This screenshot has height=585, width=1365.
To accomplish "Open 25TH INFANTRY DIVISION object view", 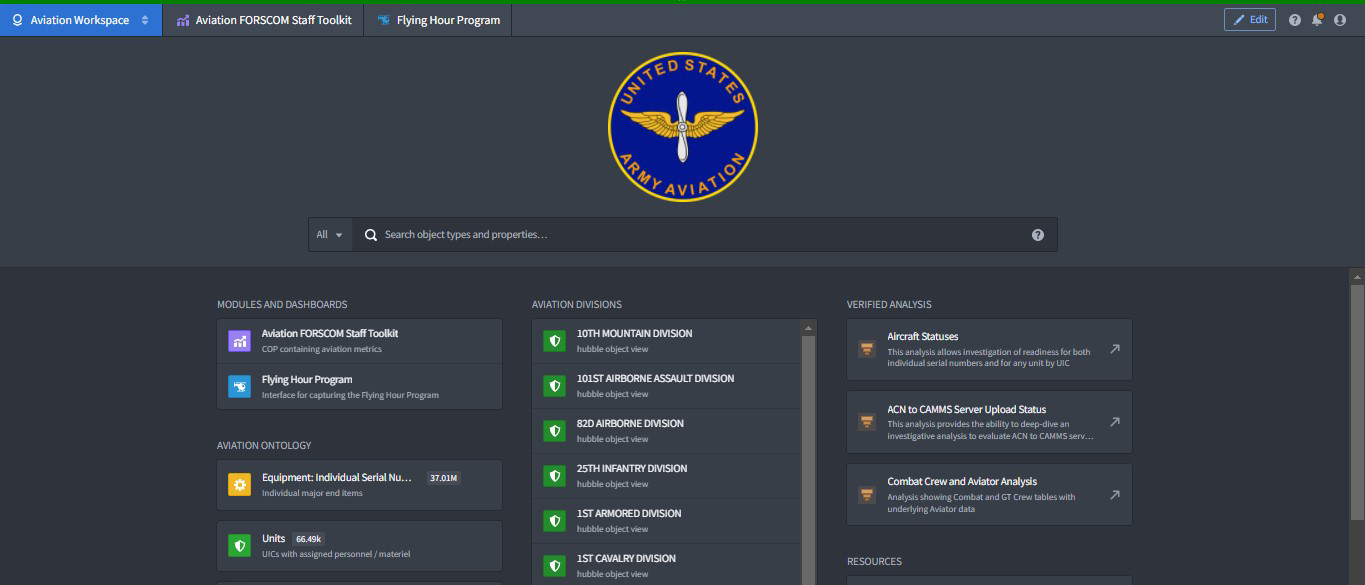I will coord(667,476).
